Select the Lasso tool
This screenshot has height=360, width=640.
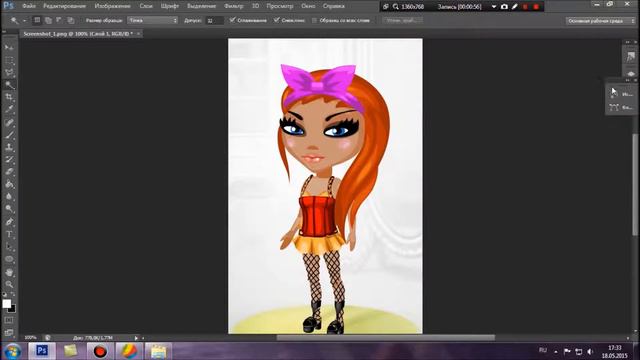[9, 73]
